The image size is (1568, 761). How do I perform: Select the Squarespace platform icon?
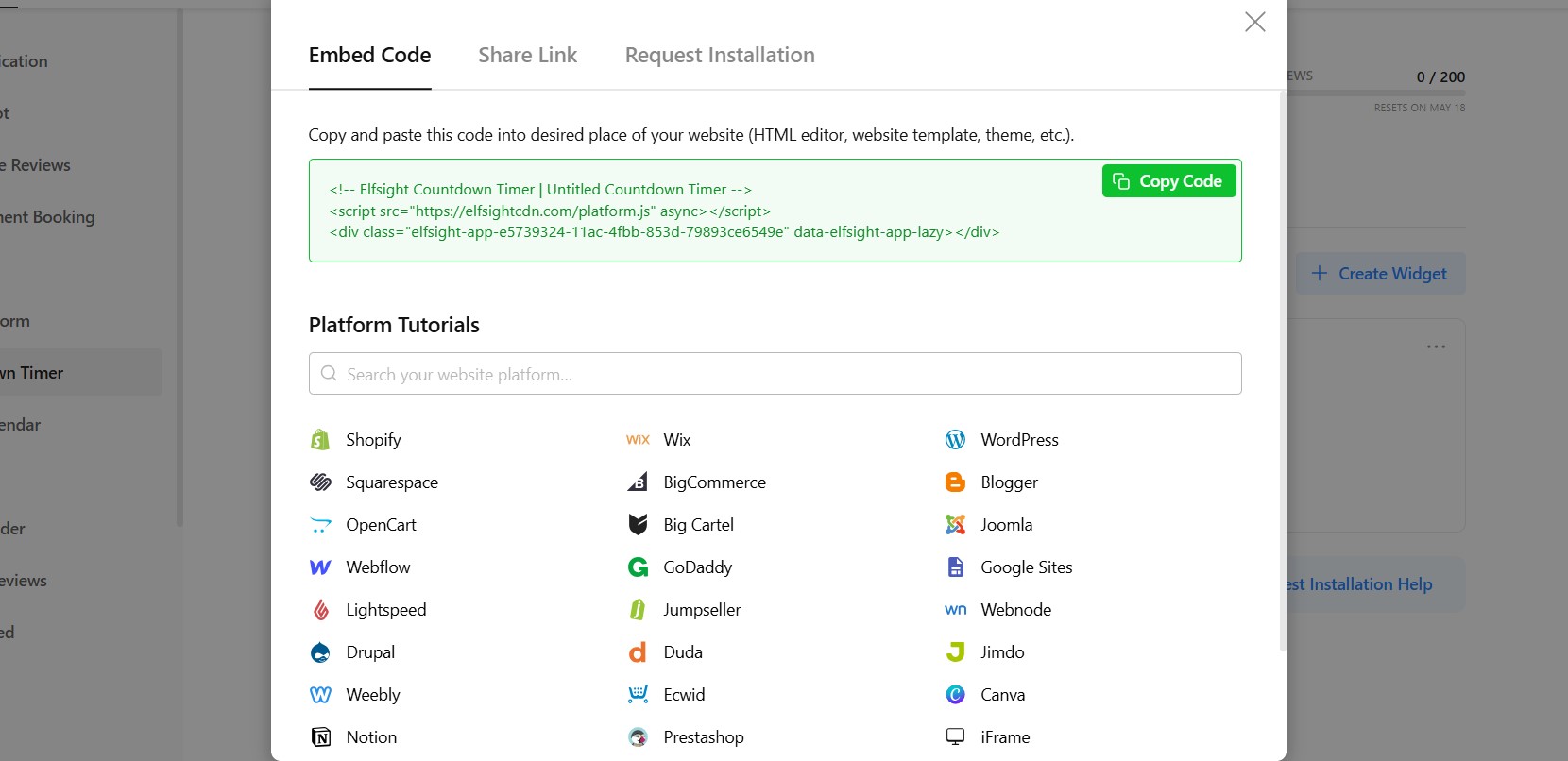click(x=320, y=482)
